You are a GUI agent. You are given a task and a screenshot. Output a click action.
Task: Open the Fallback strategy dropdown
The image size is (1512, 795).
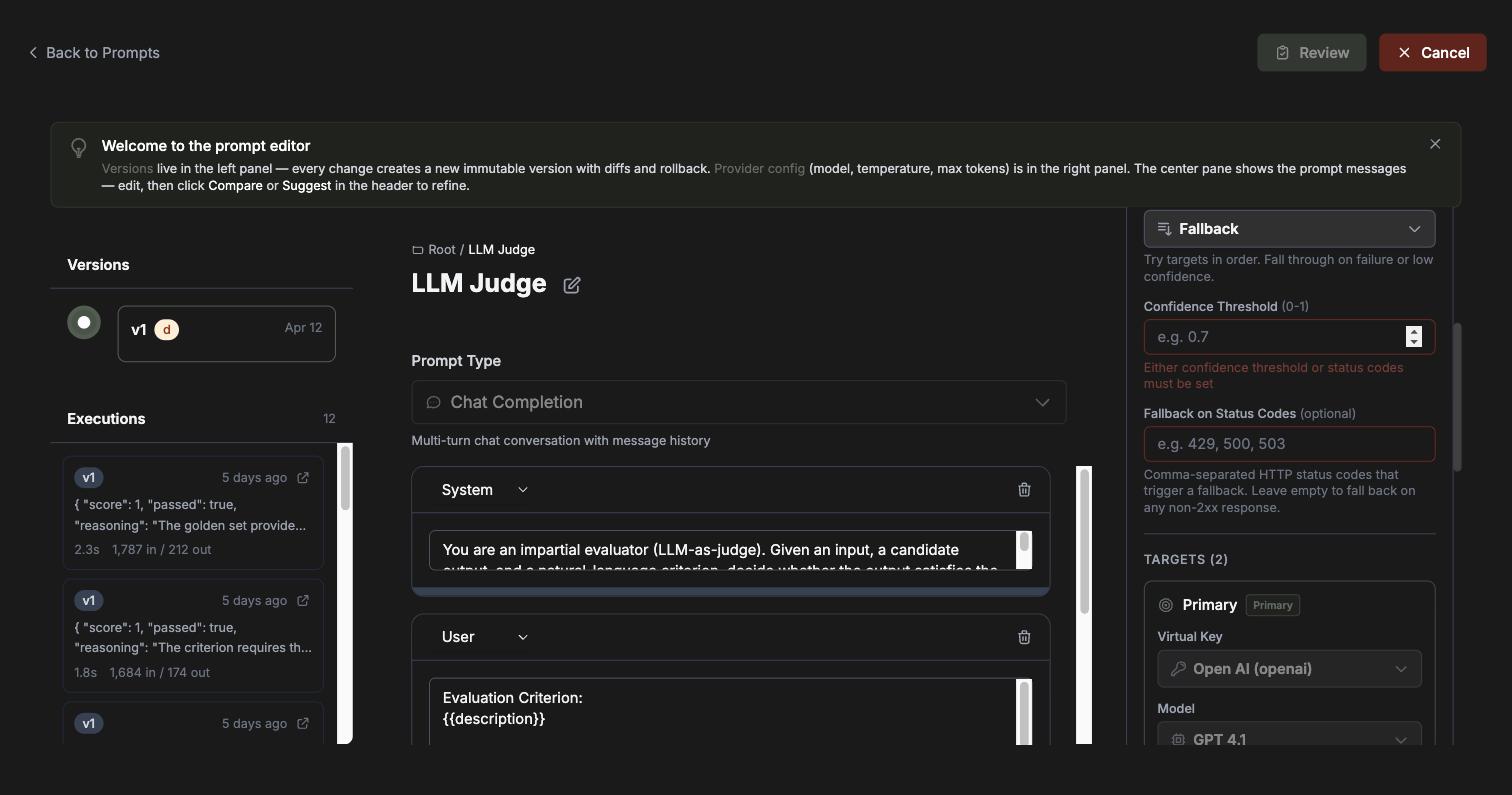tap(1289, 229)
